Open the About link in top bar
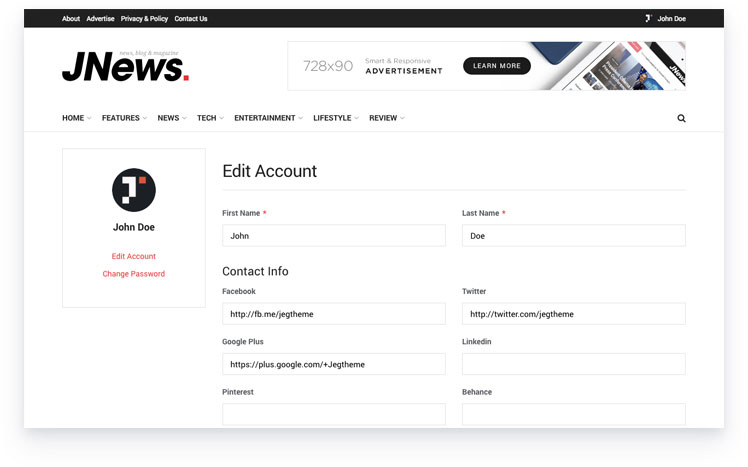 (x=71, y=18)
